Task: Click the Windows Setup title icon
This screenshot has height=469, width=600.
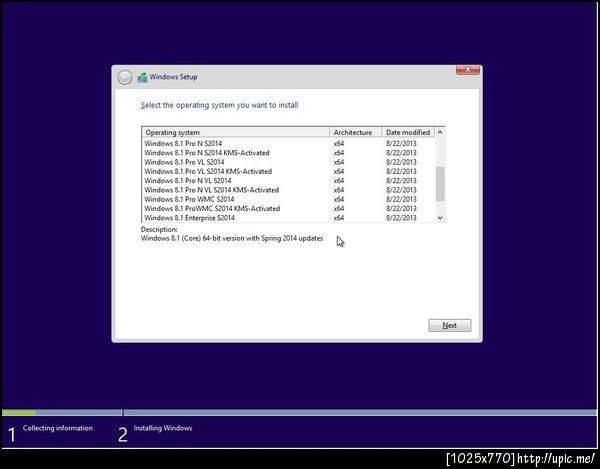Action: 142,78
